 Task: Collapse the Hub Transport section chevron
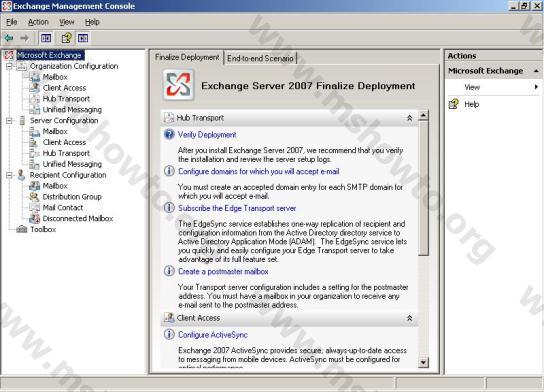pos(409,118)
